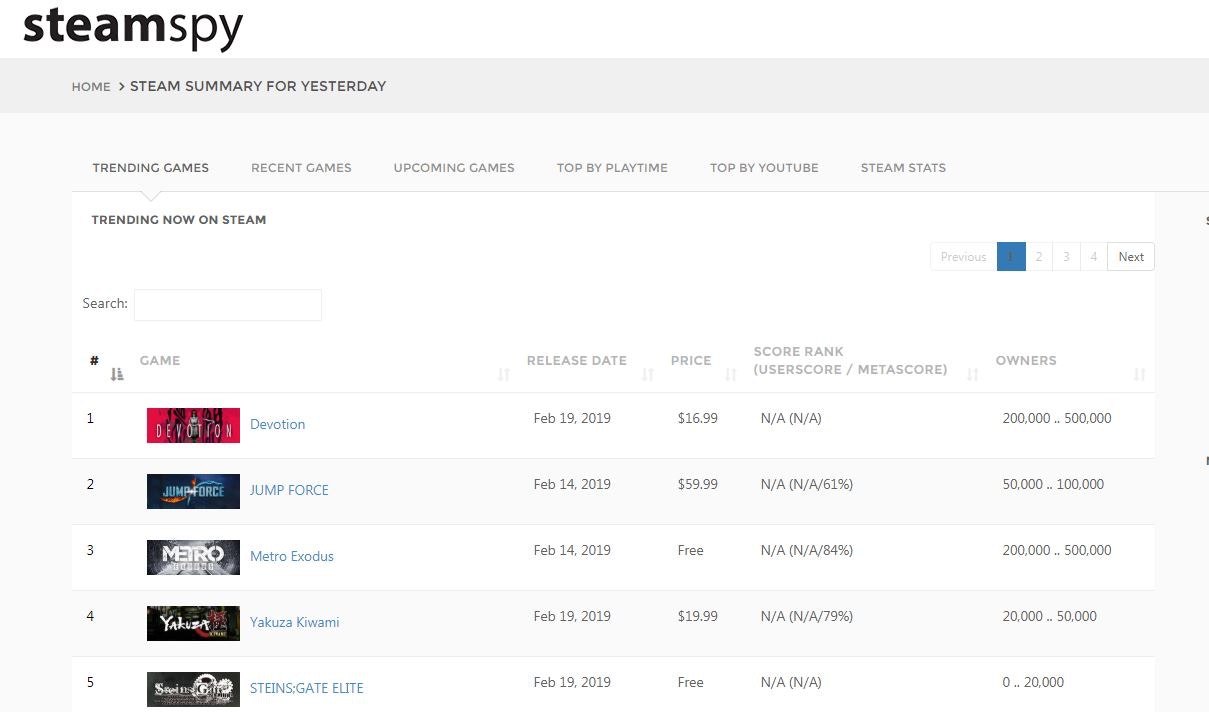Click the Trending Now on Steam heading

(x=179, y=220)
